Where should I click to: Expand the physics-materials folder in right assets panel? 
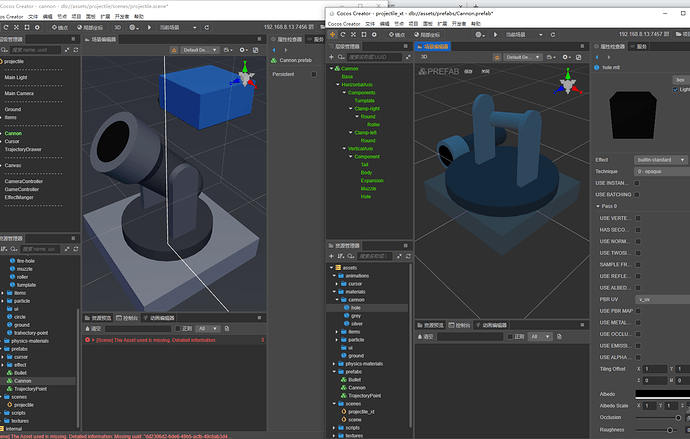pos(334,364)
